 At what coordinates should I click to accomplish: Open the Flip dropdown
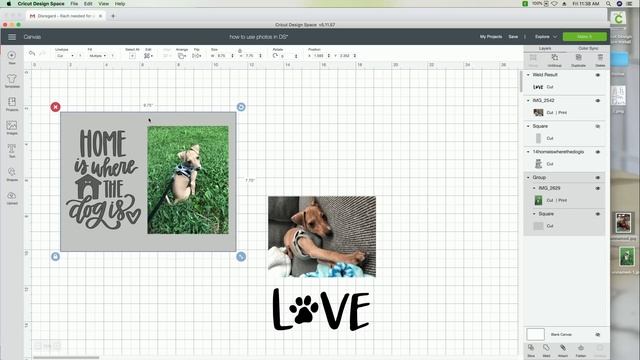pos(197,56)
